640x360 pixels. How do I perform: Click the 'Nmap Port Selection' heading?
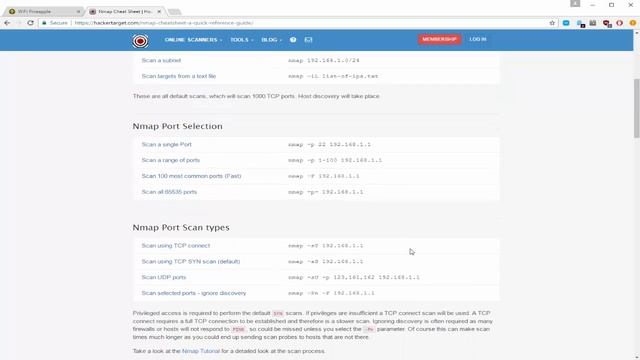tap(178, 126)
